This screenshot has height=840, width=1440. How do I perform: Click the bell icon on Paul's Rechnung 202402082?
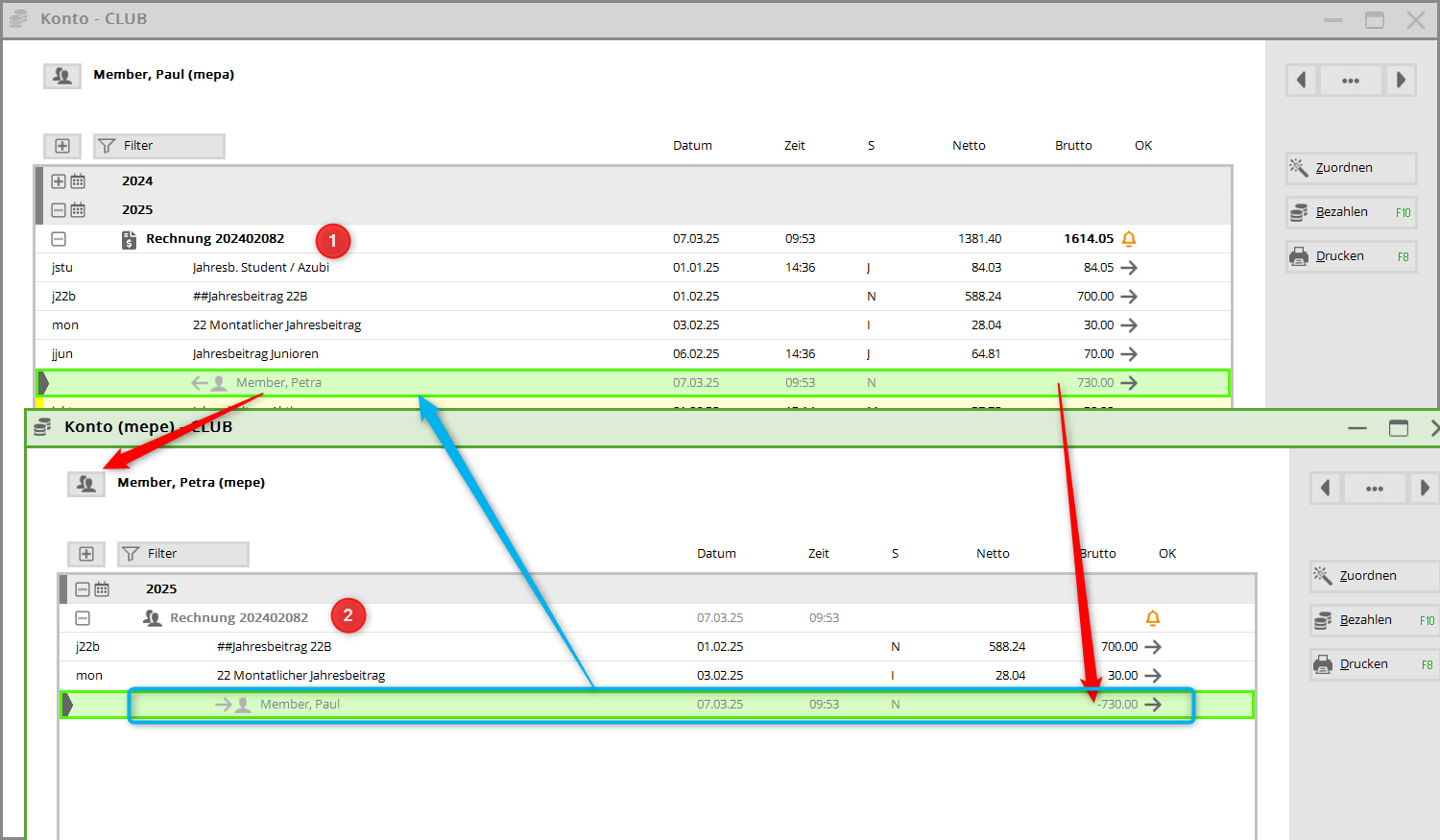tap(1129, 239)
